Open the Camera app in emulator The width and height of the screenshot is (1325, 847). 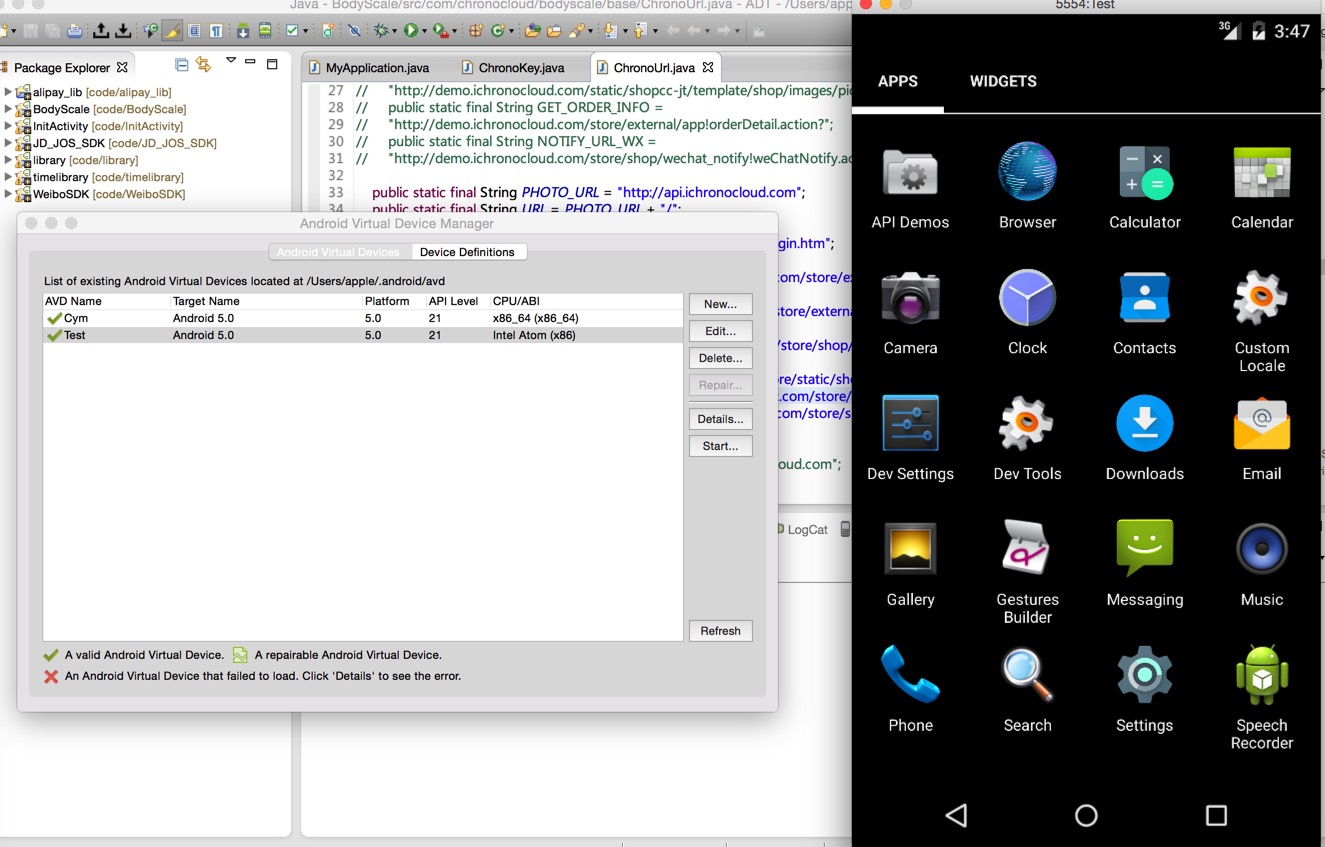pos(910,313)
